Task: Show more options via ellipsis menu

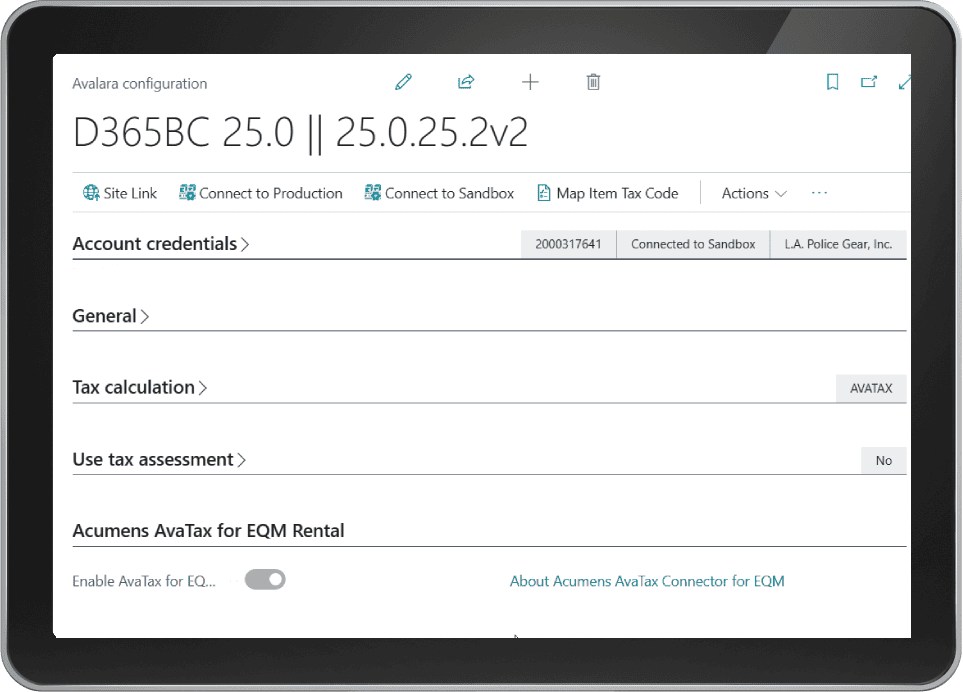Action: coord(819,193)
